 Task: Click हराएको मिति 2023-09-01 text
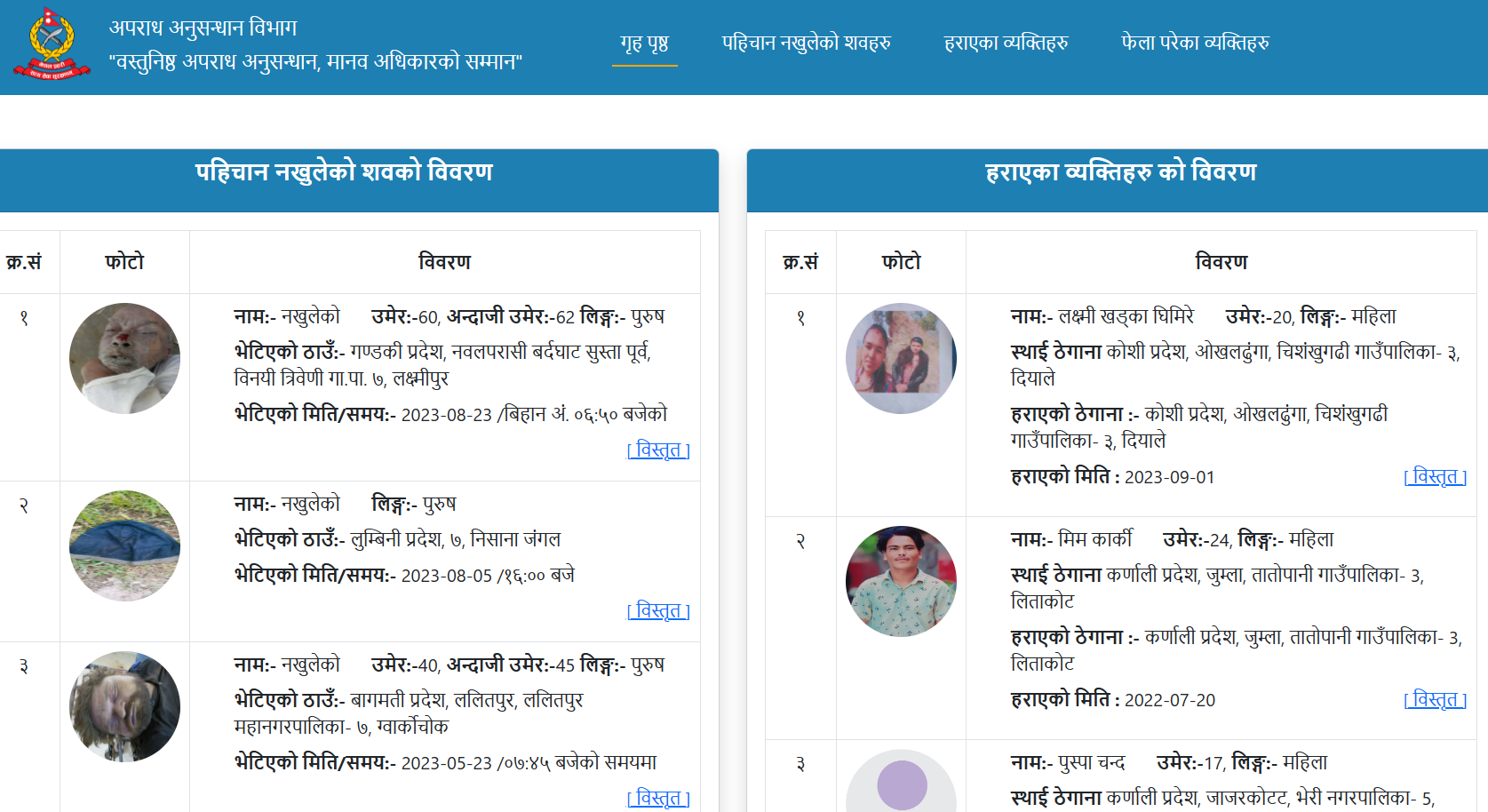[1112, 477]
